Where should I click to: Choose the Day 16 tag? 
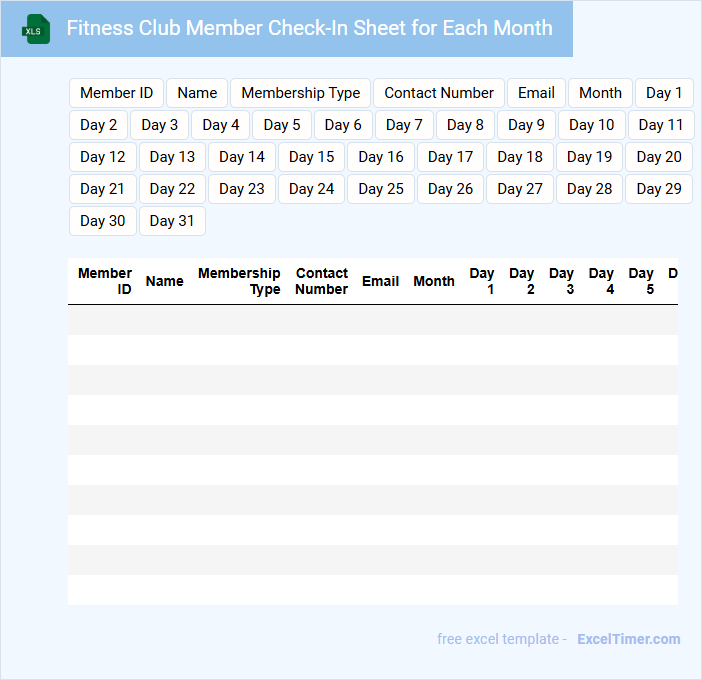point(381,157)
